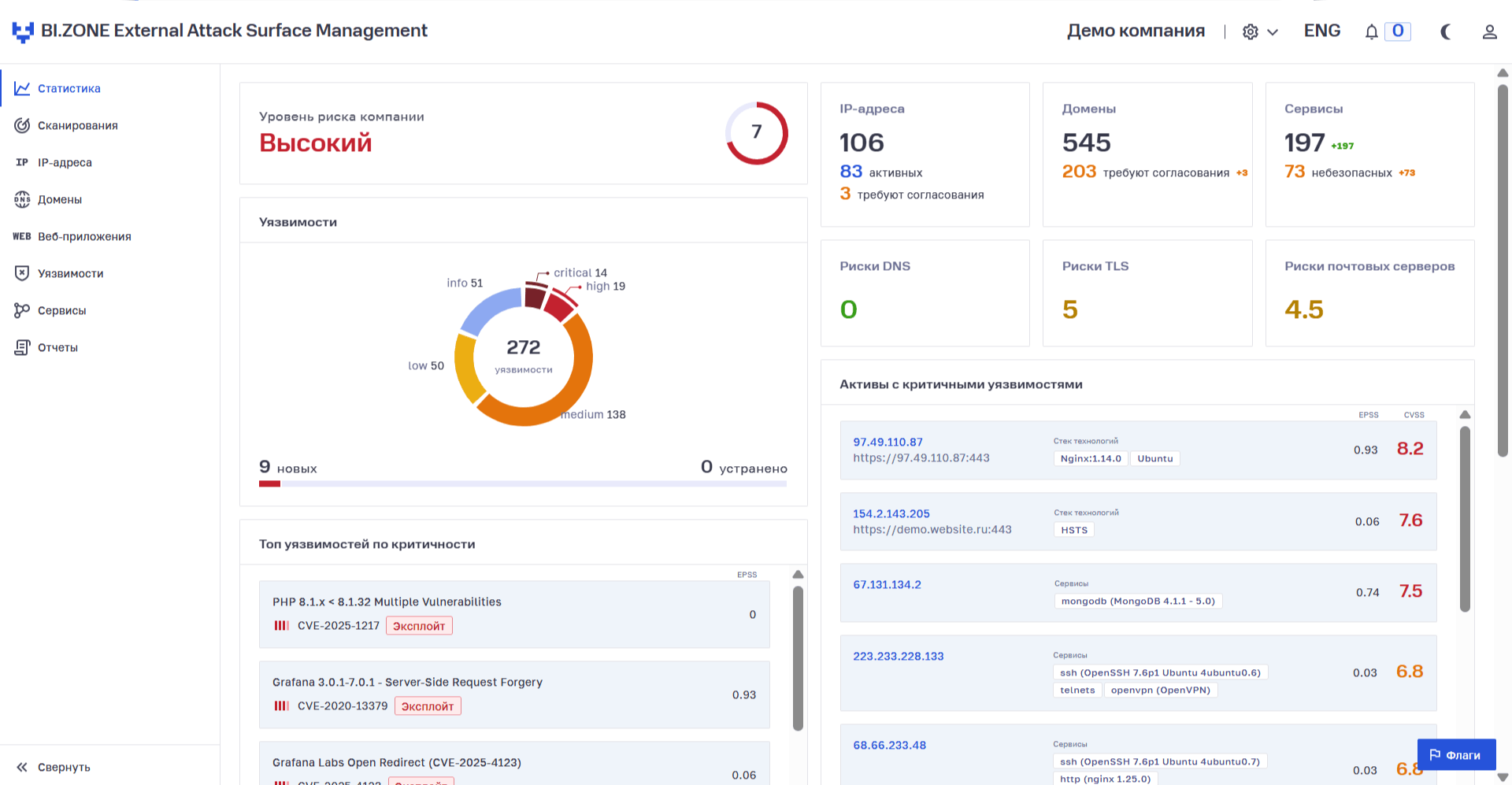Click the WEB веб-приложения sidebar icon
The height and width of the screenshot is (785, 1512).
tap(20, 236)
